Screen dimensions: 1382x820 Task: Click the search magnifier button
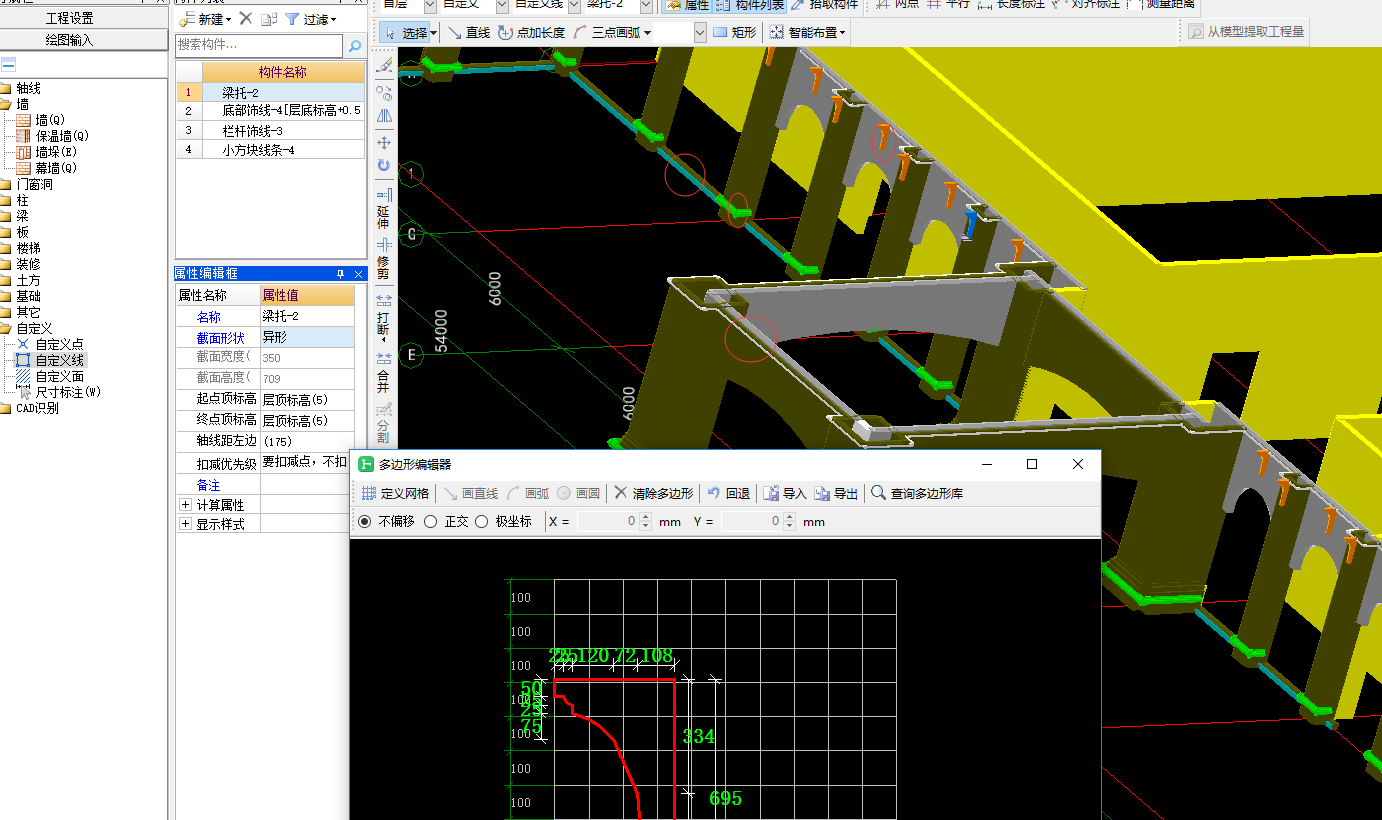click(354, 45)
